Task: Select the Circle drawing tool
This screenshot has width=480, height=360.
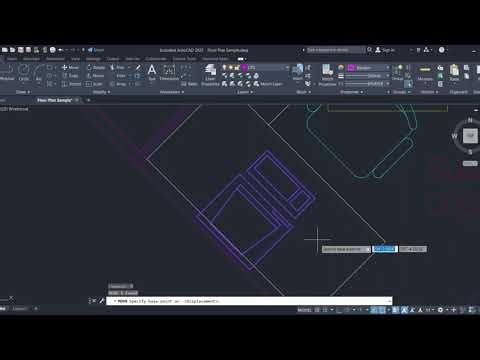Action: [24, 72]
